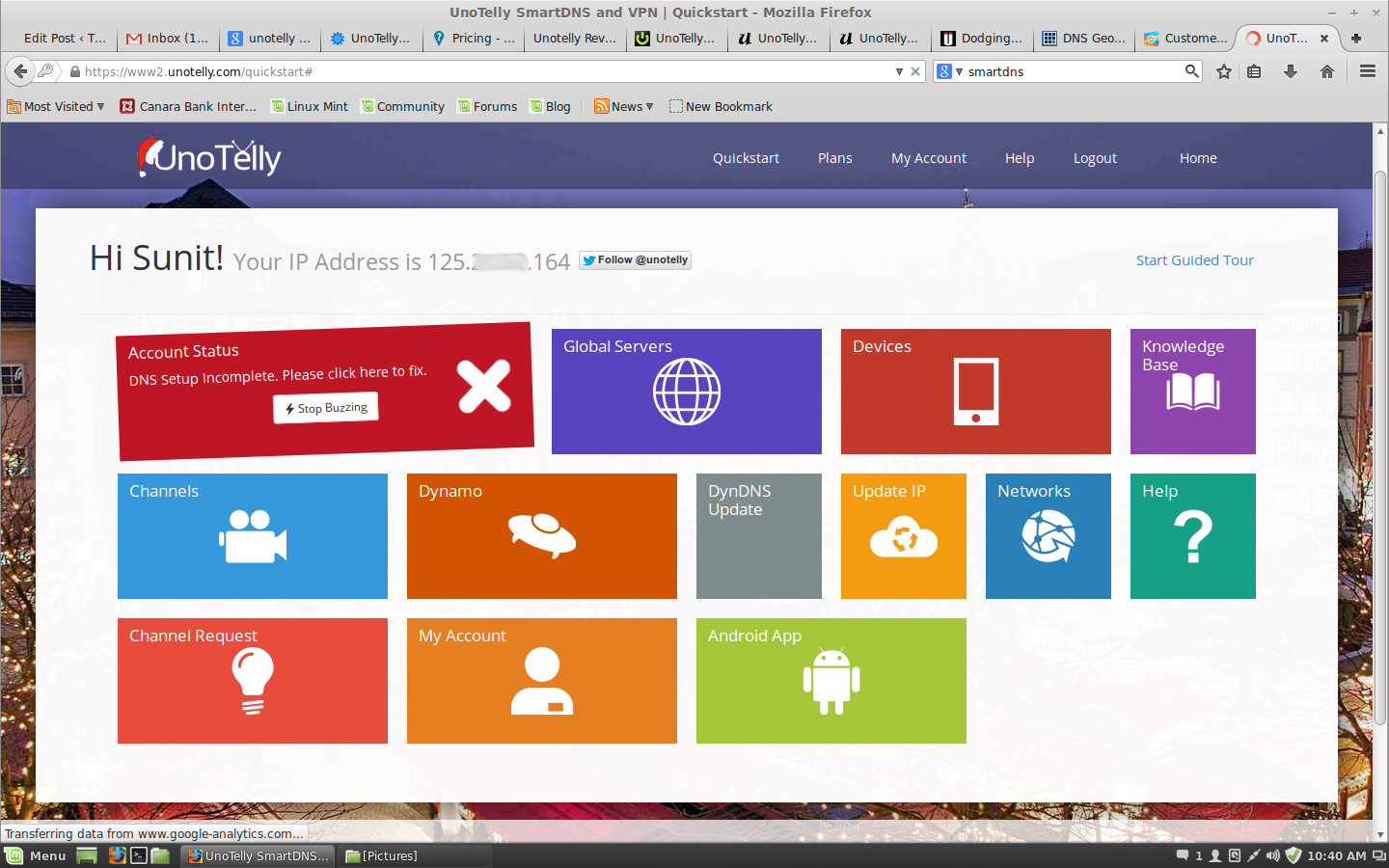Open the search engine selector dropdown
Viewport: 1389px width, 868px height.
[x=949, y=71]
